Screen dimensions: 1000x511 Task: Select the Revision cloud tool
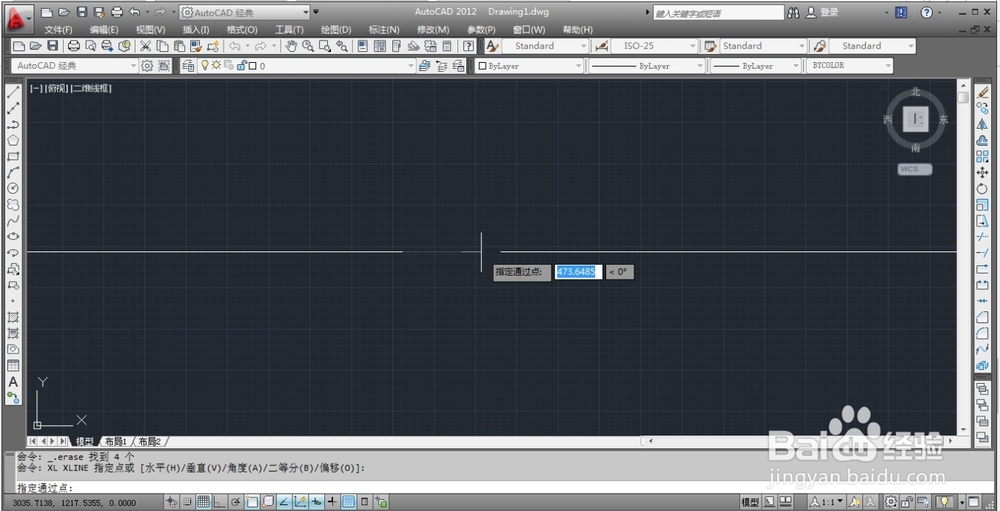point(13,204)
